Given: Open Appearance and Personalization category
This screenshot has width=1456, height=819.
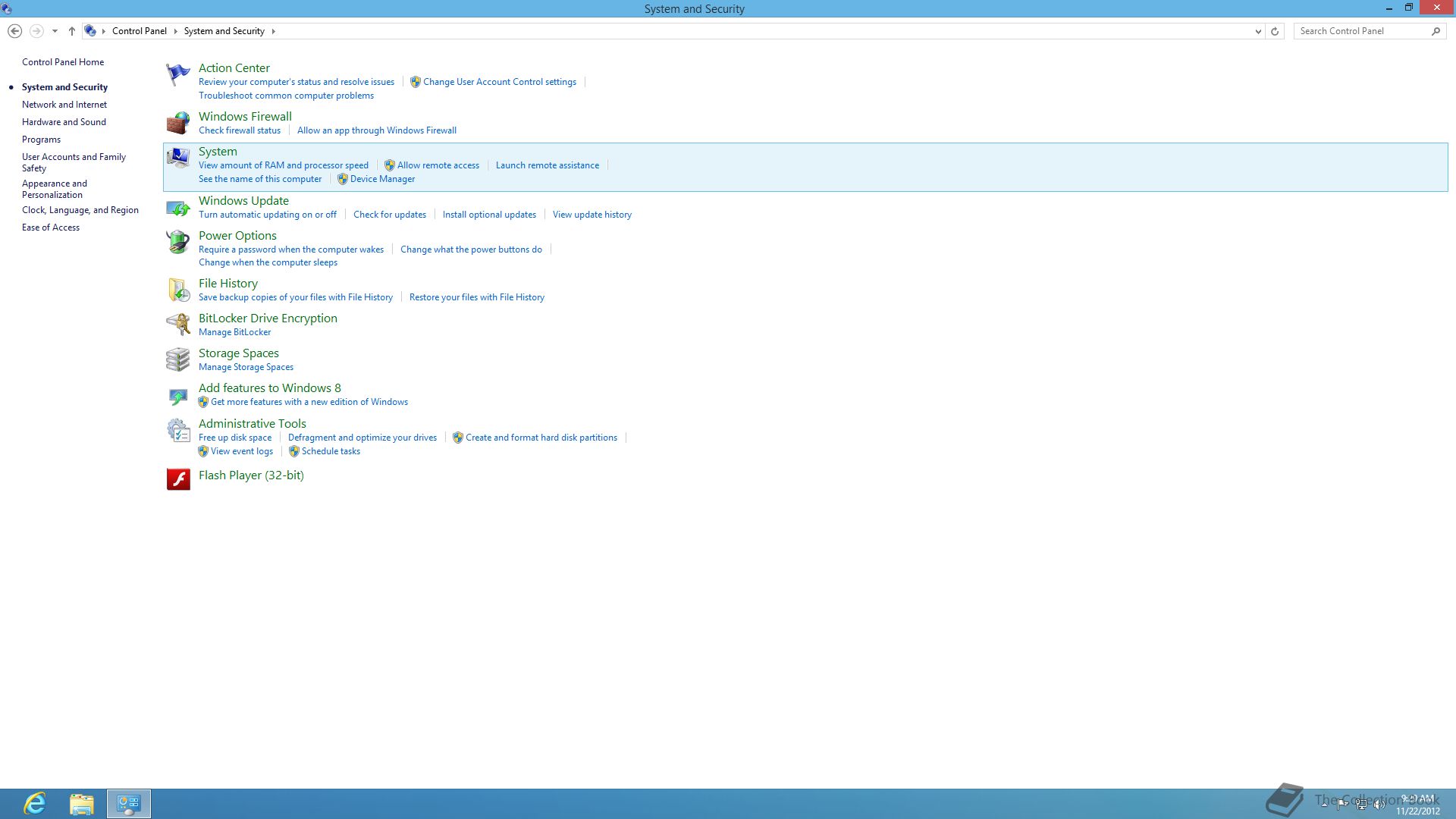Looking at the screenshot, I should coord(55,189).
